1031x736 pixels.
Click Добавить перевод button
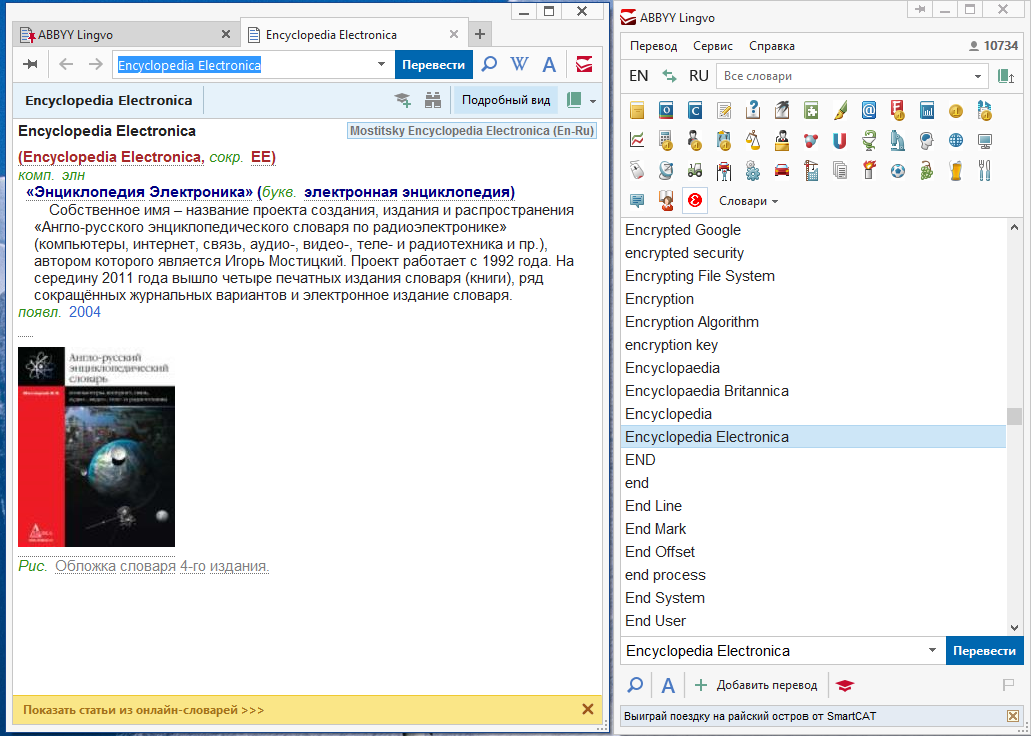(x=756, y=685)
